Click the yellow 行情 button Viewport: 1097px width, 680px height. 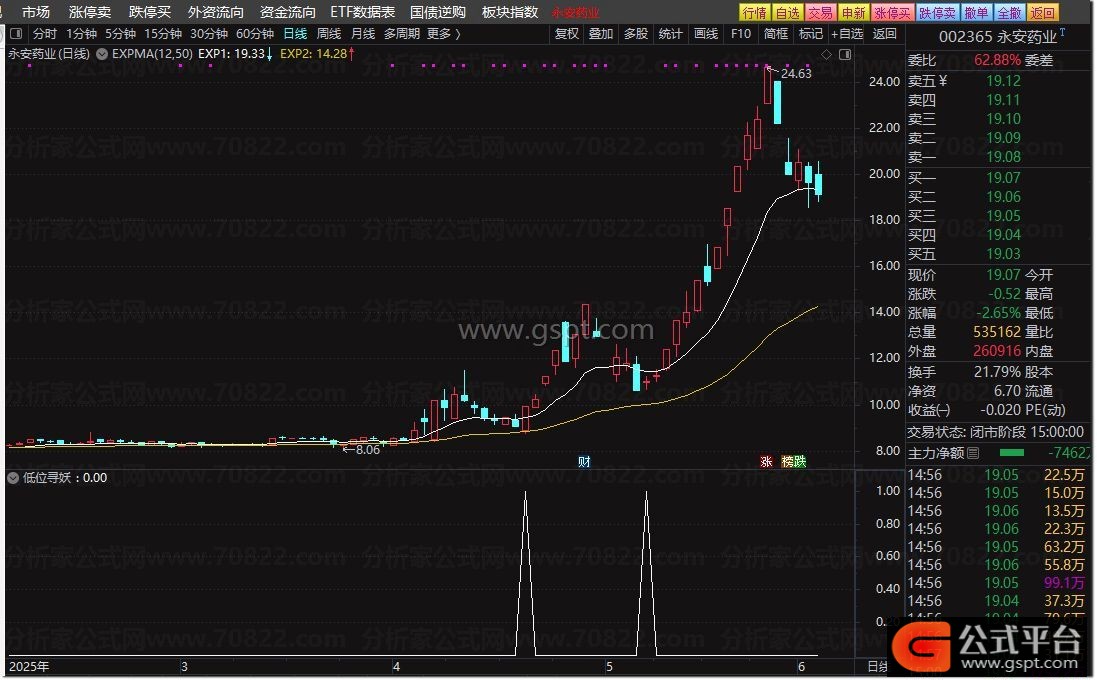click(x=755, y=13)
